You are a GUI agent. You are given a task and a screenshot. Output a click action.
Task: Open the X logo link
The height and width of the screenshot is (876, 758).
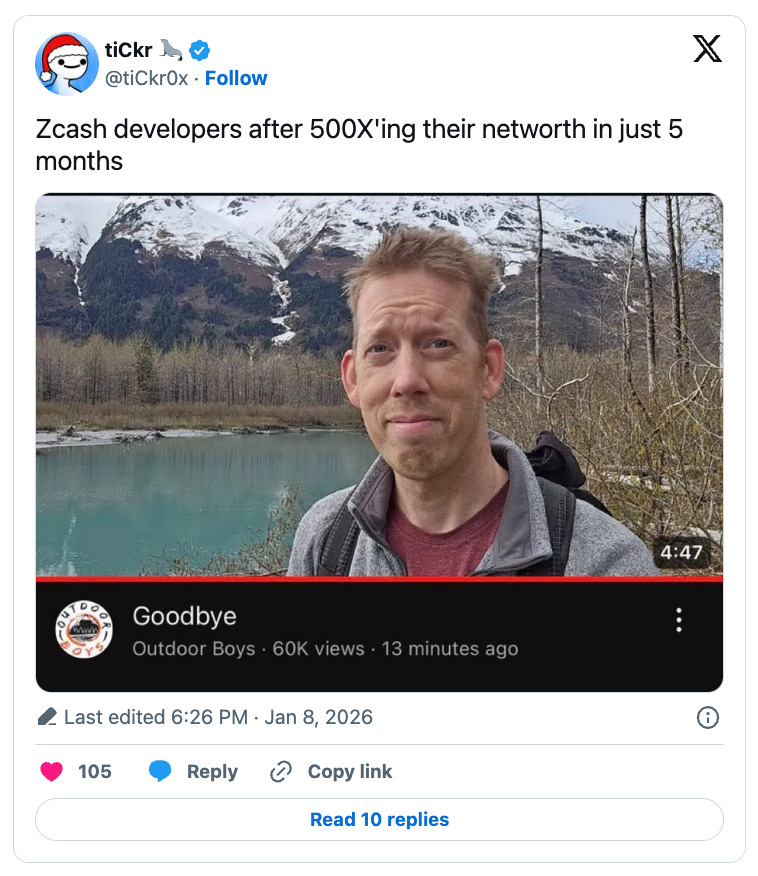point(707,49)
